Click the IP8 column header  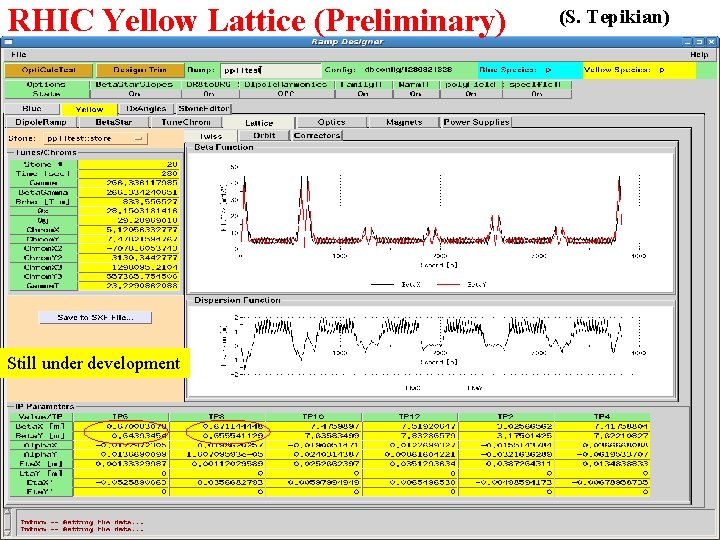pyautogui.click(x=217, y=417)
